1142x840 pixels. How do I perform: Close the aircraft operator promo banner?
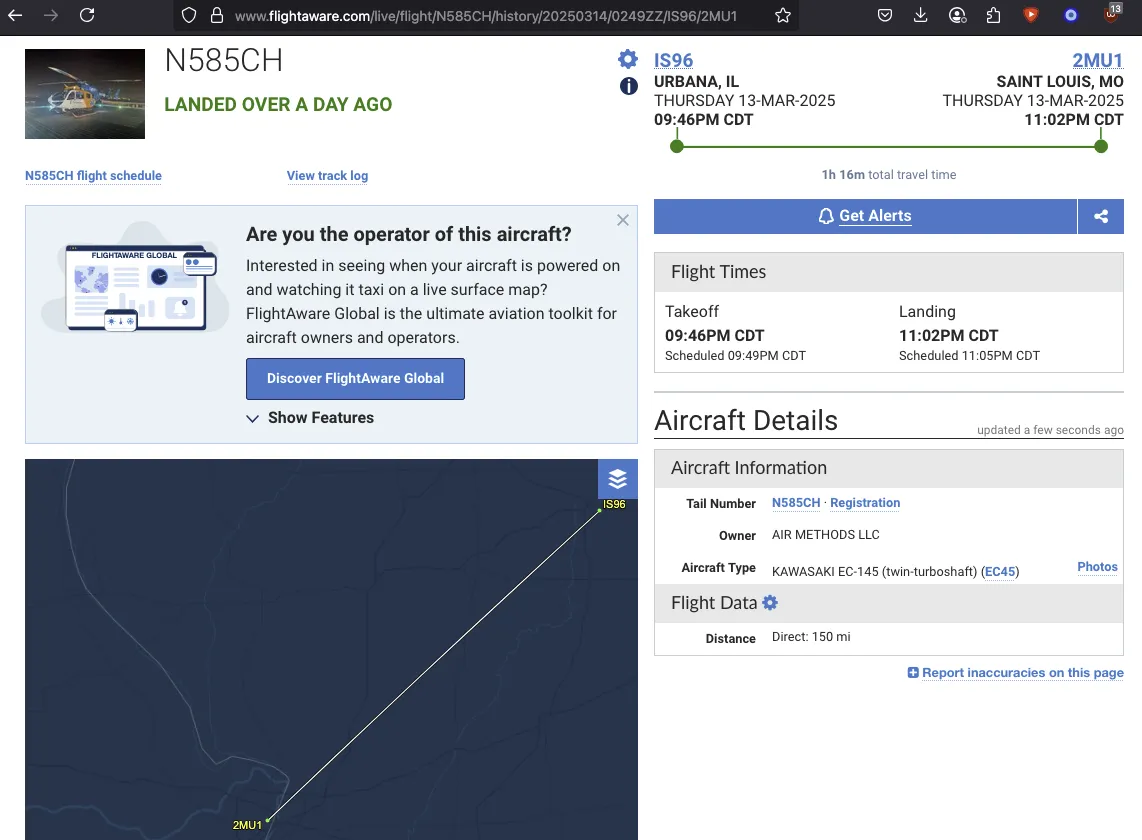click(623, 220)
